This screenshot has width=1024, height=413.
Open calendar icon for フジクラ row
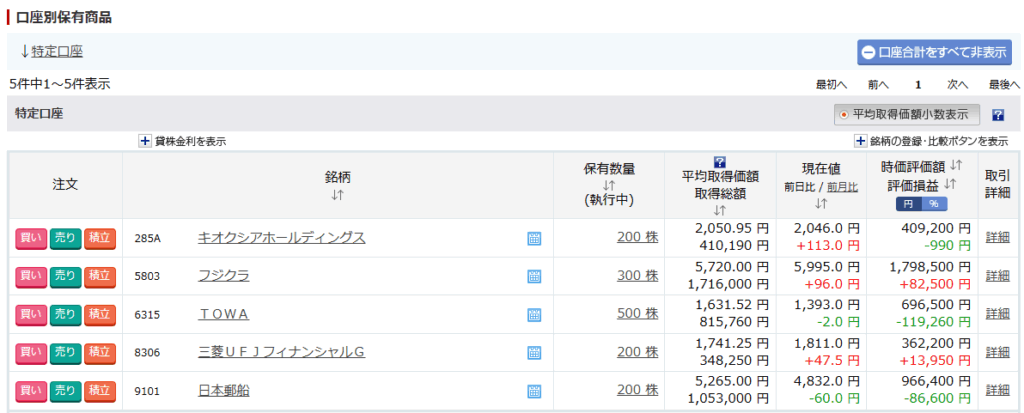tap(534, 276)
